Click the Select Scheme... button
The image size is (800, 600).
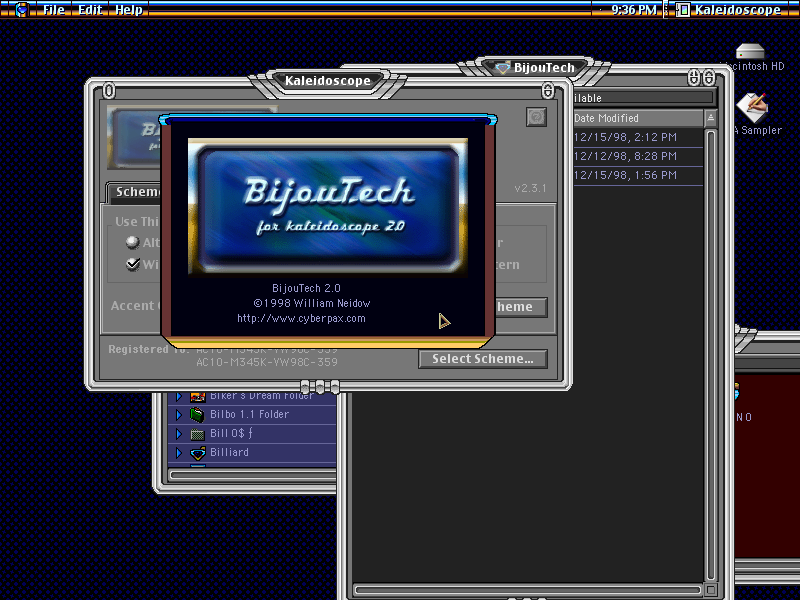tap(483, 359)
